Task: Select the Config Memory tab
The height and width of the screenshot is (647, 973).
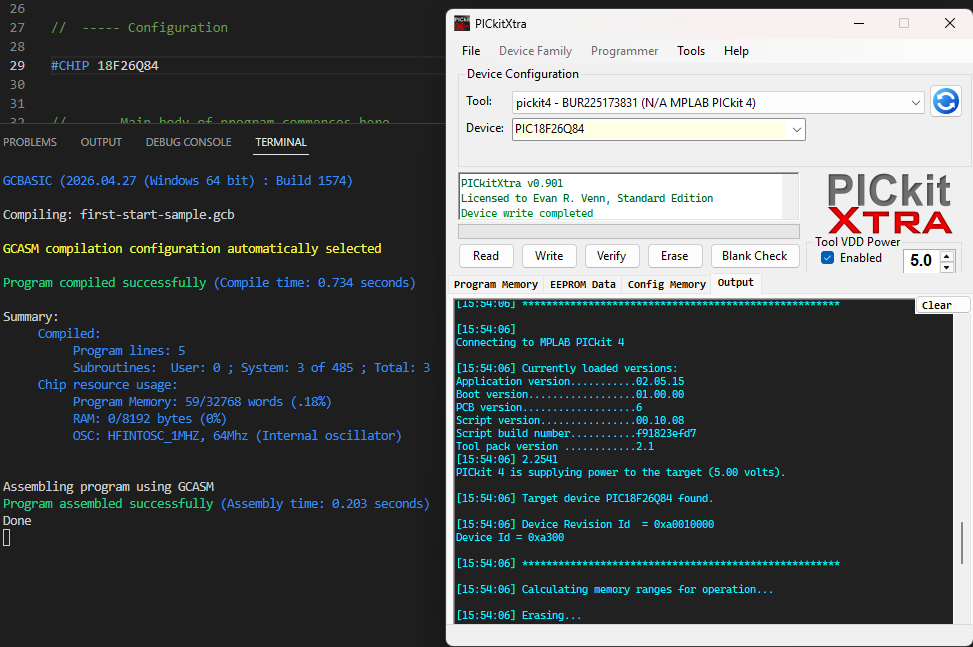Action: point(667,284)
